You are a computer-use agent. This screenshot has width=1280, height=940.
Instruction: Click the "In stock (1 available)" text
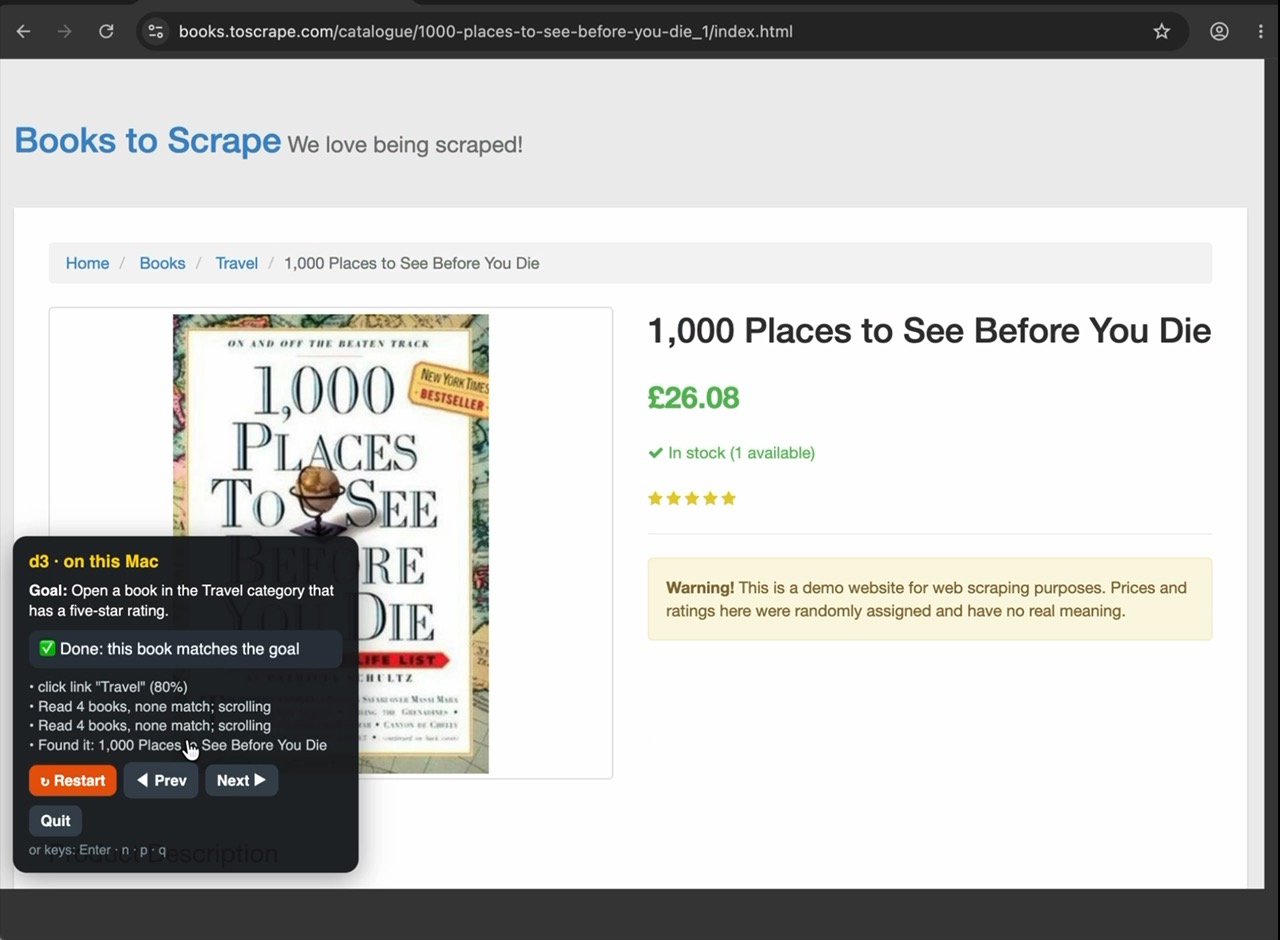731,453
